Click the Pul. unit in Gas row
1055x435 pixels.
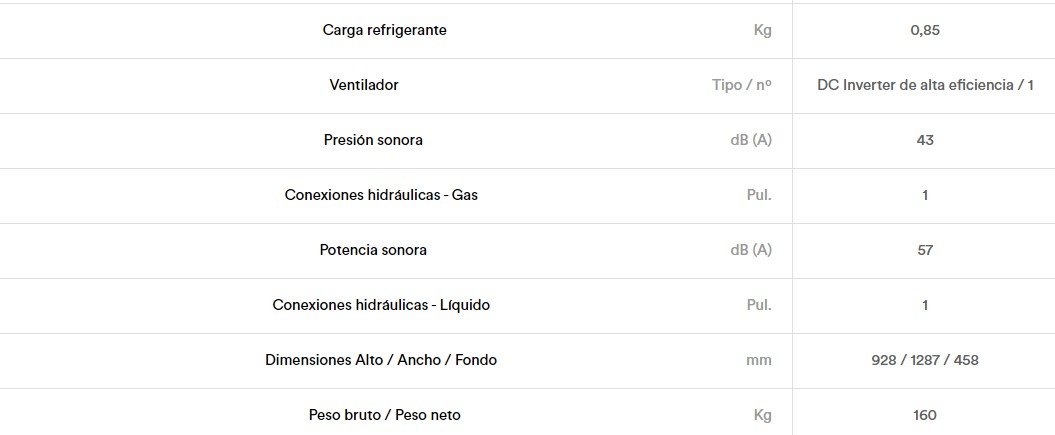tap(759, 196)
